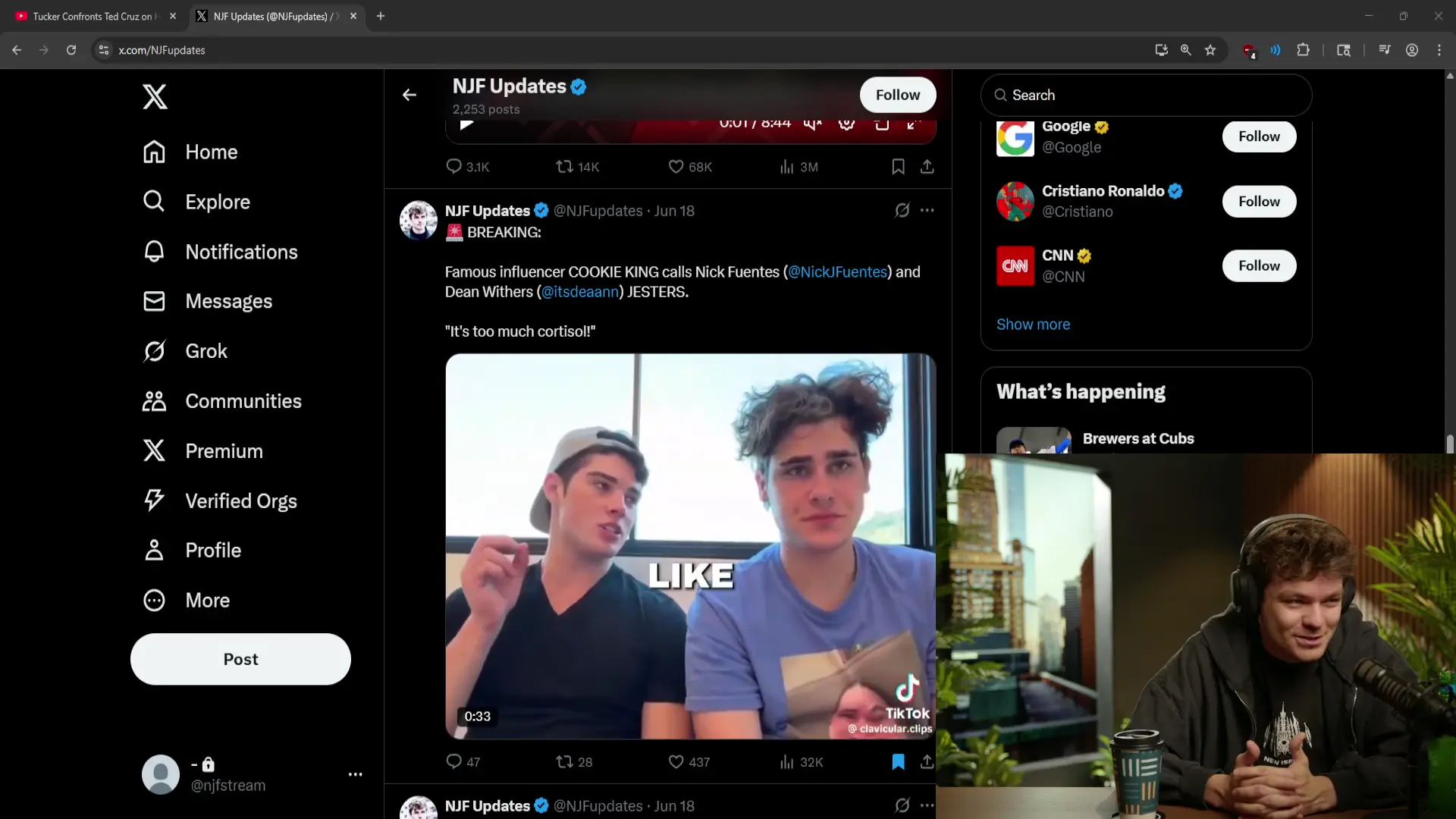The height and width of the screenshot is (819, 1456).
Task: Click the X logo in sidebar
Action: coord(155,96)
